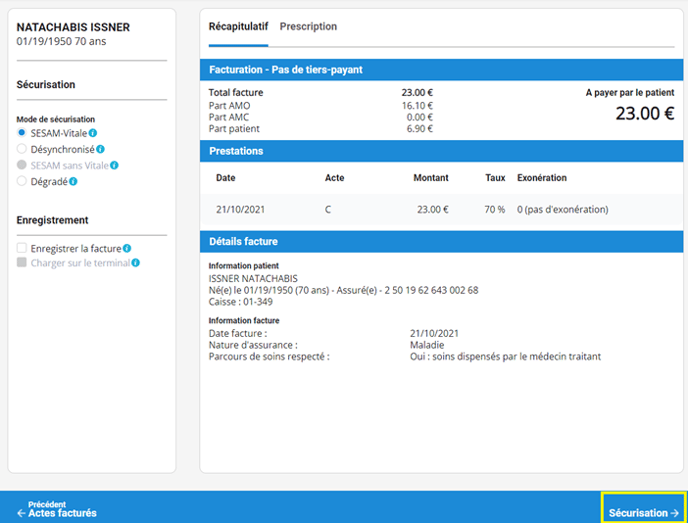The image size is (688, 523).
Task: Click info icon next to SESAM-Vitale
Action: [x=93, y=133]
